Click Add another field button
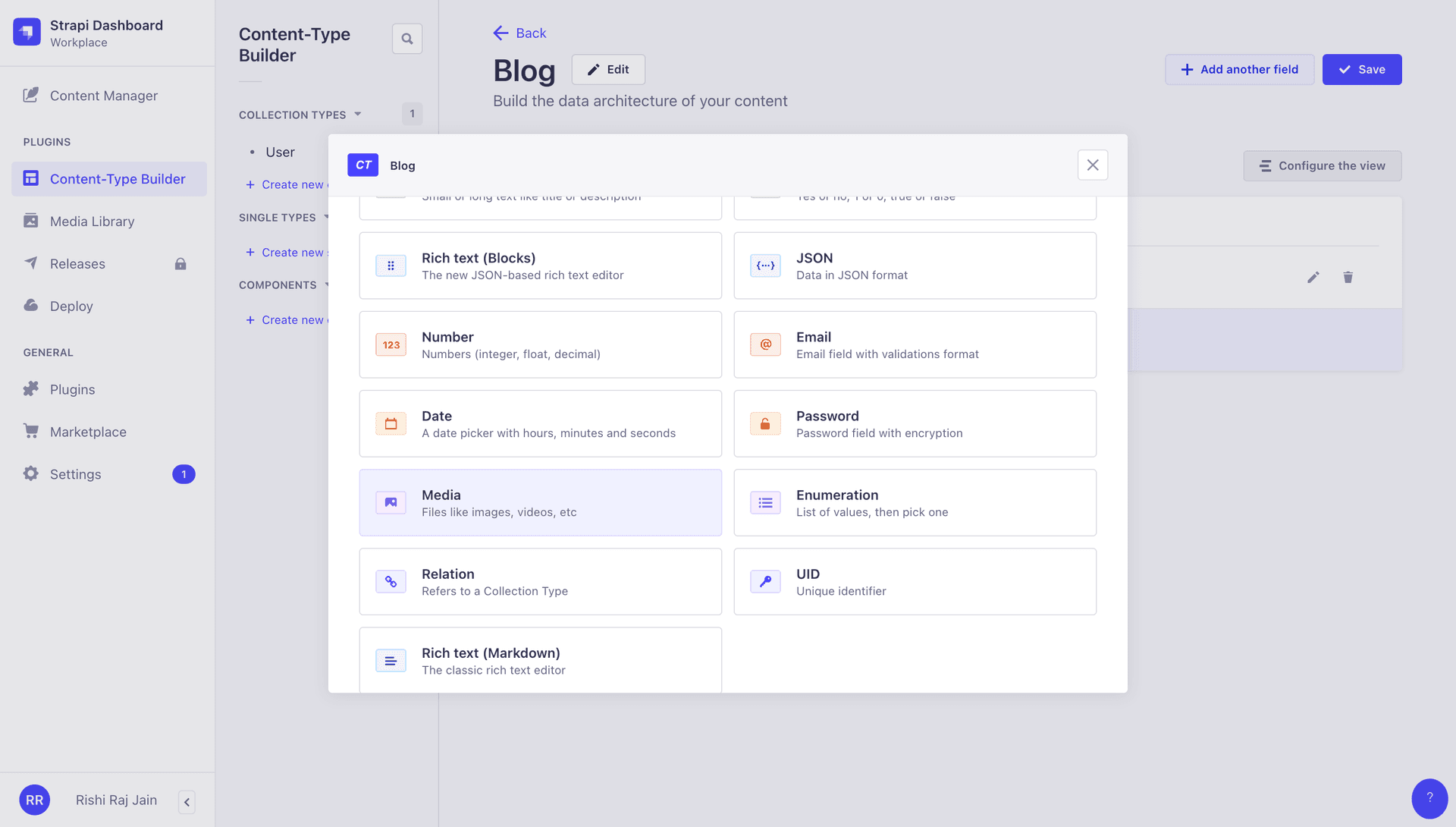The height and width of the screenshot is (827, 1456). click(x=1239, y=70)
